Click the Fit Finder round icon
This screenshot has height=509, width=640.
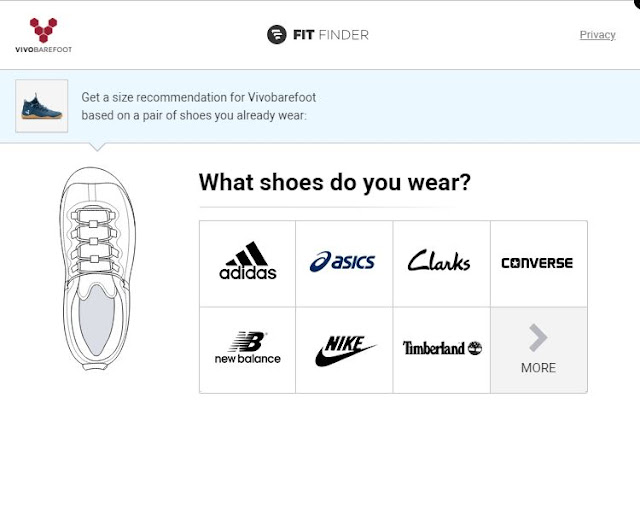277,35
